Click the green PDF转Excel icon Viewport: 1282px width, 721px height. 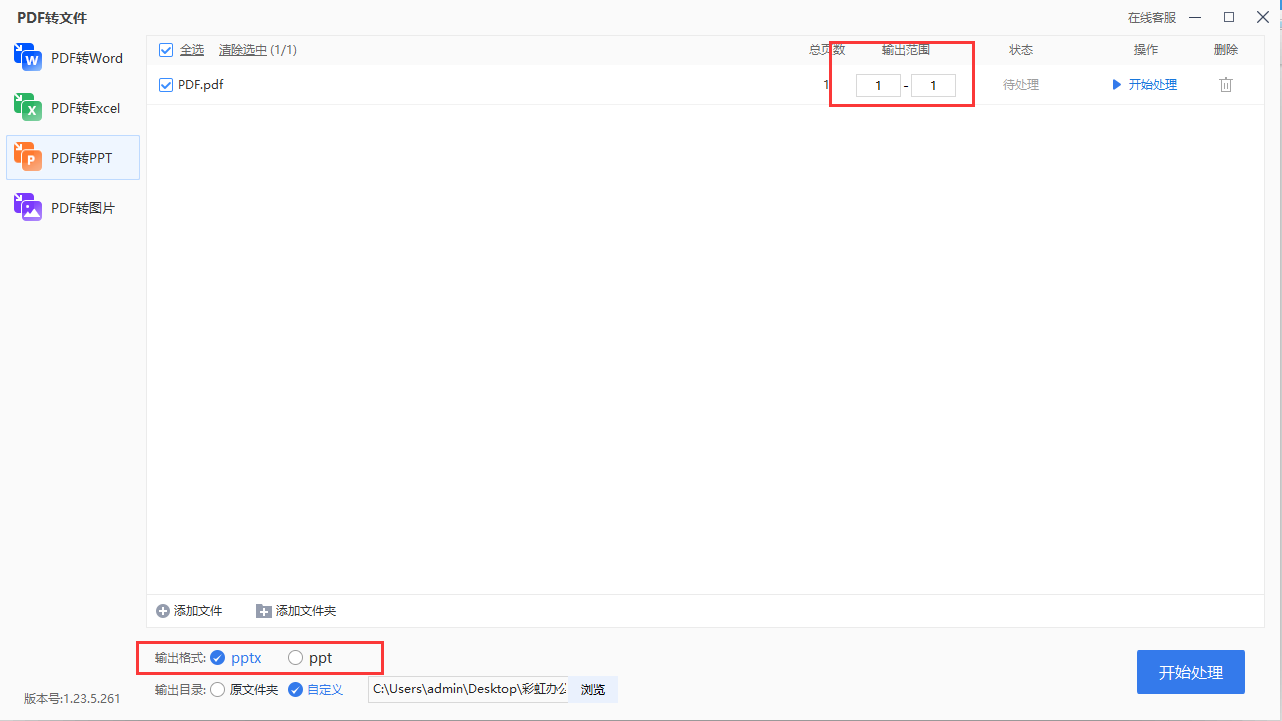point(28,107)
